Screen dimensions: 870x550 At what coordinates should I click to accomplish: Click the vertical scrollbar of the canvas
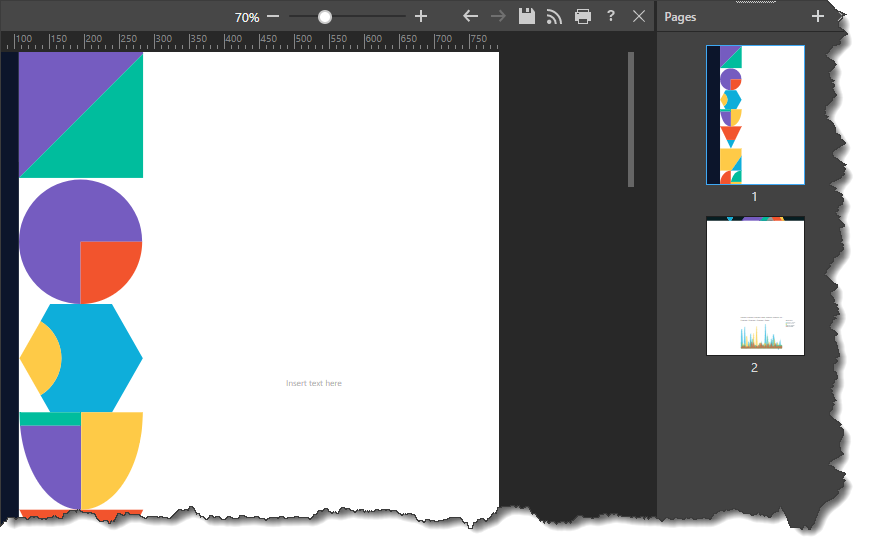[x=631, y=120]
